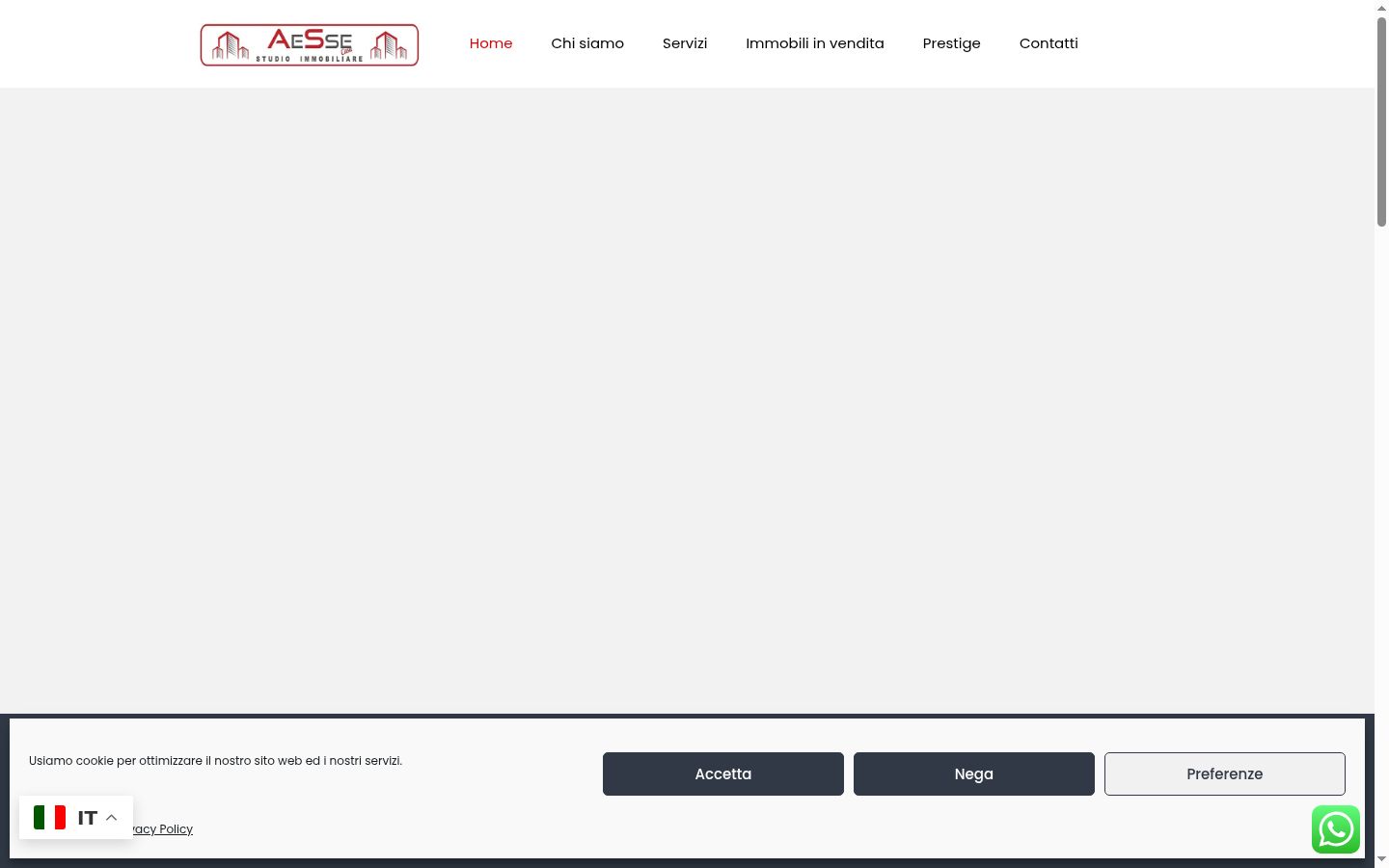Deny cookies with Nega button
The height and width of the screenshot is (868, 1389).
point(974,773)
